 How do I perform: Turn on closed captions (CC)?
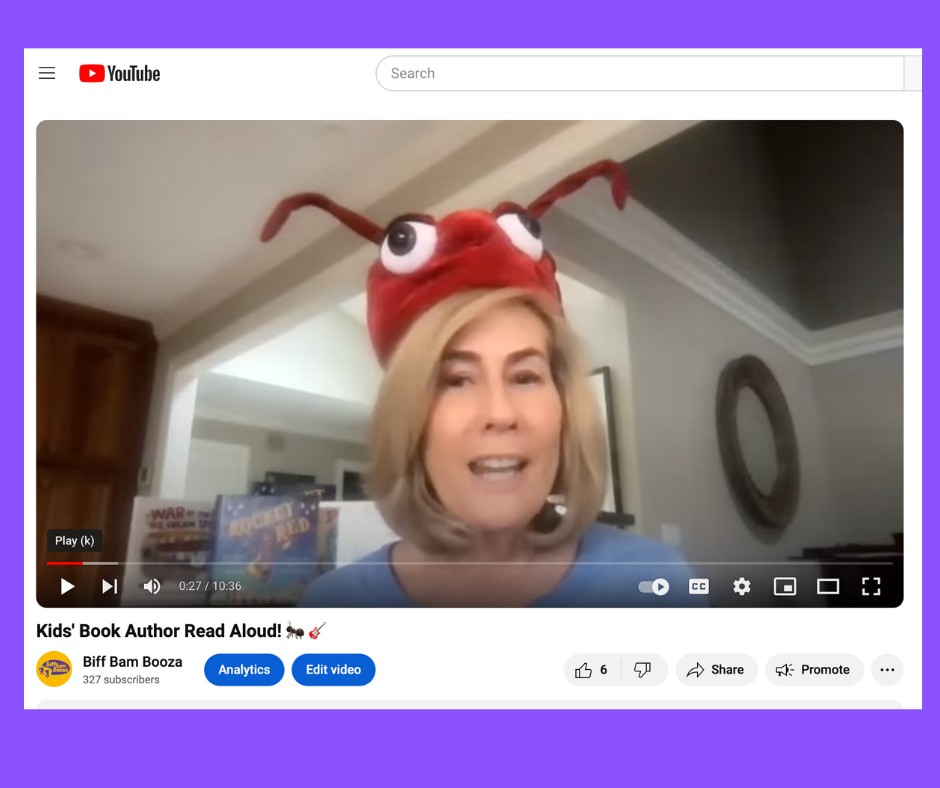point(699,586)
